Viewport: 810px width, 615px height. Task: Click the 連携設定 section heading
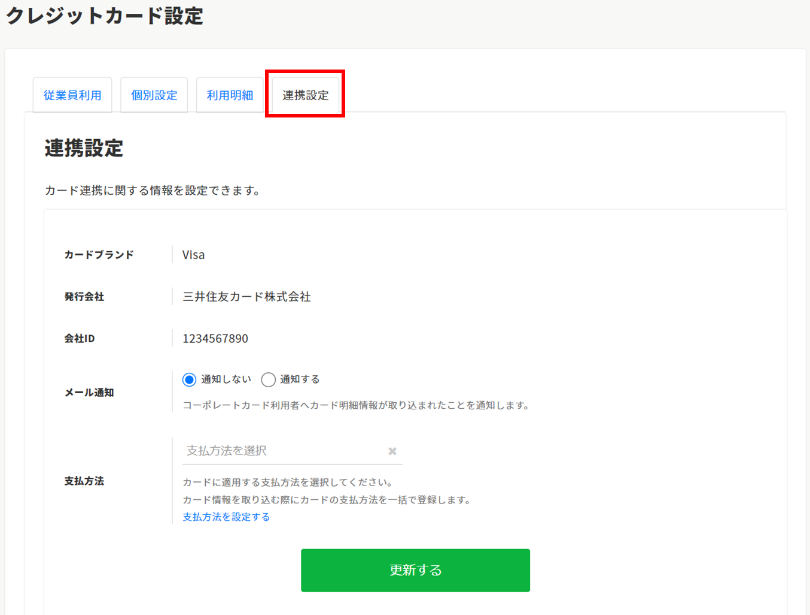pyautogui.click(x=84, y=149)
